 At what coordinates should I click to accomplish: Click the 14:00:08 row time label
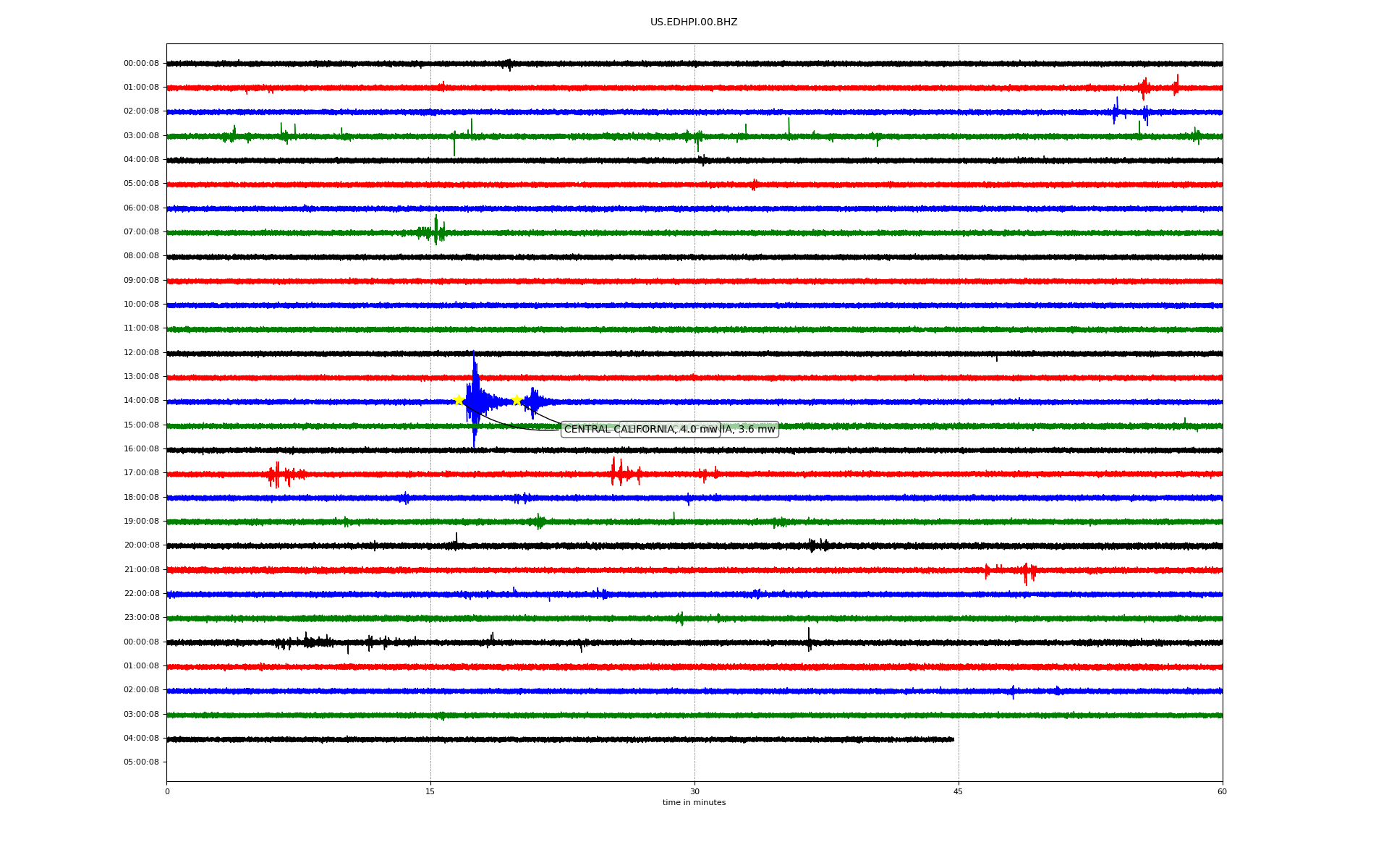tap(141, 401)
